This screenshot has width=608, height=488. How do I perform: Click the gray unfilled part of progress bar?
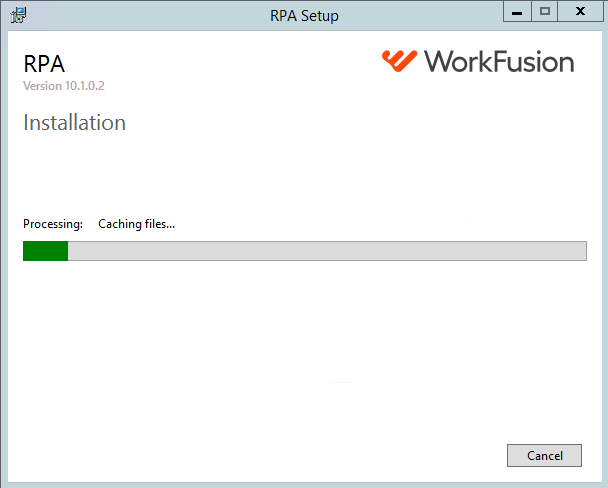327,251
